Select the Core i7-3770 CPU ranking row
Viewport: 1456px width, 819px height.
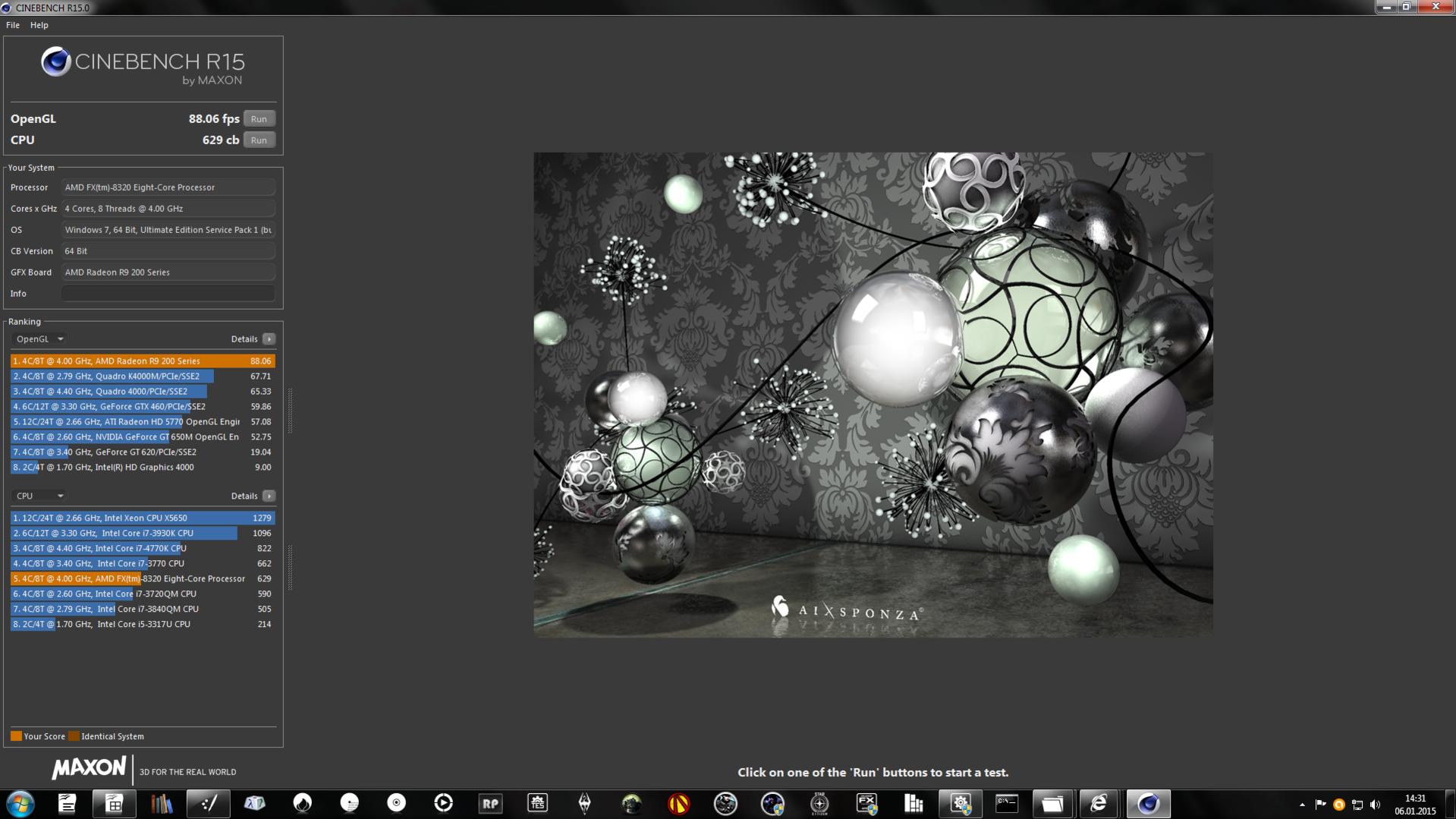143,563
